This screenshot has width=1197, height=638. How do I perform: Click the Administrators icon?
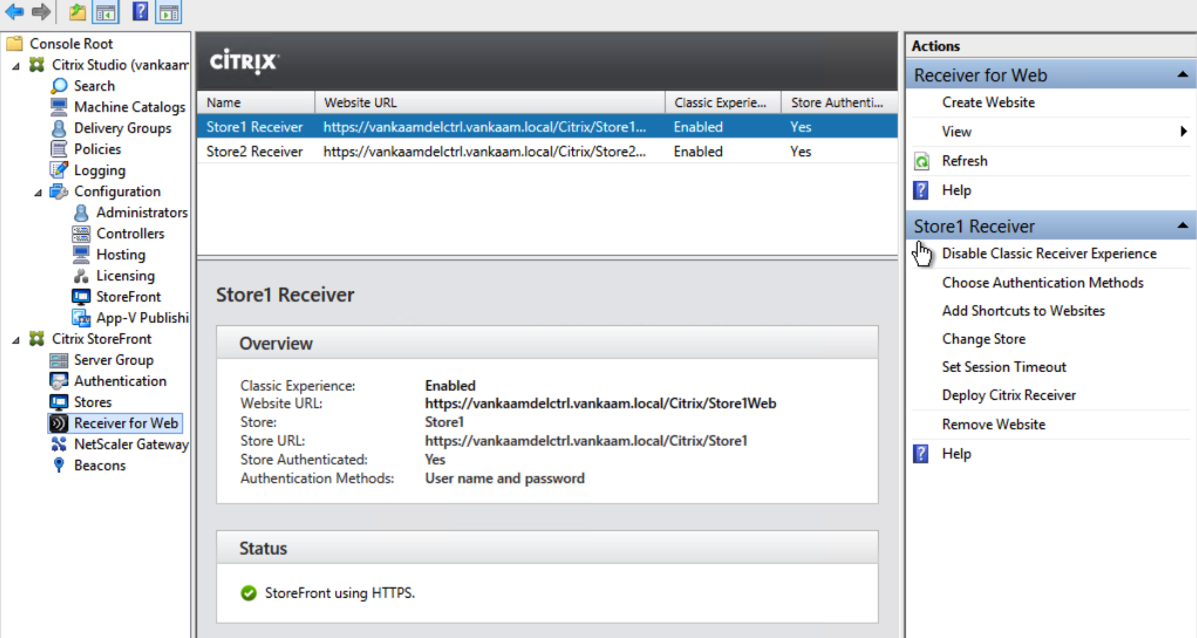coord(81,212)
